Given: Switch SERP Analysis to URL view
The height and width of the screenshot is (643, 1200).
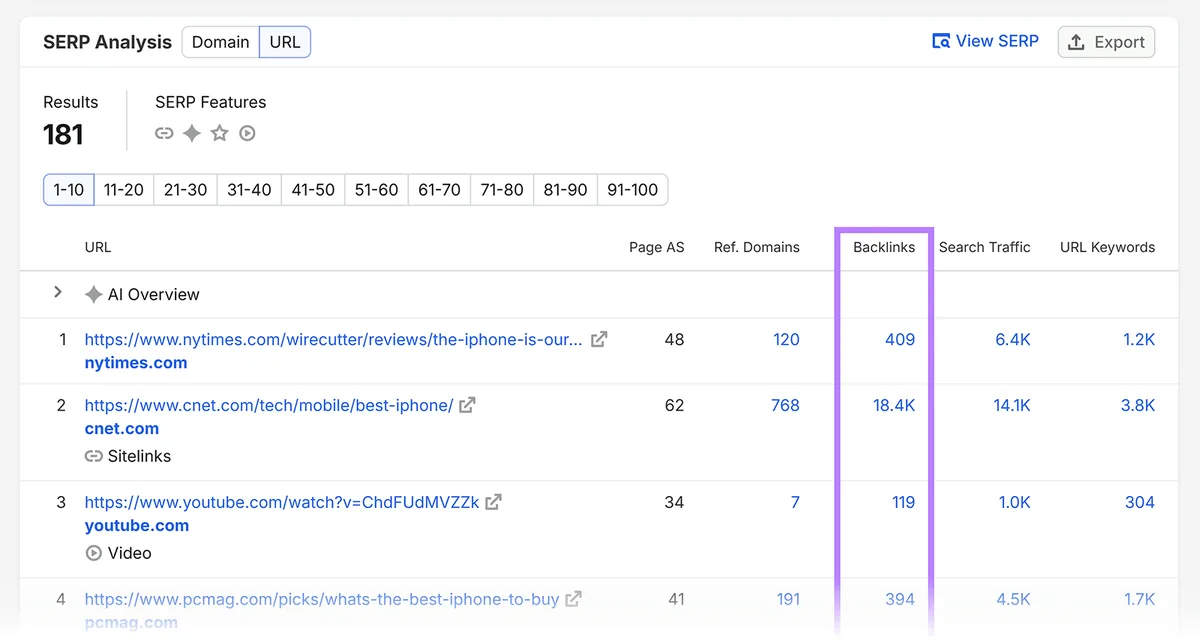Looking at the screenshot, I should [x=285, y=42].
